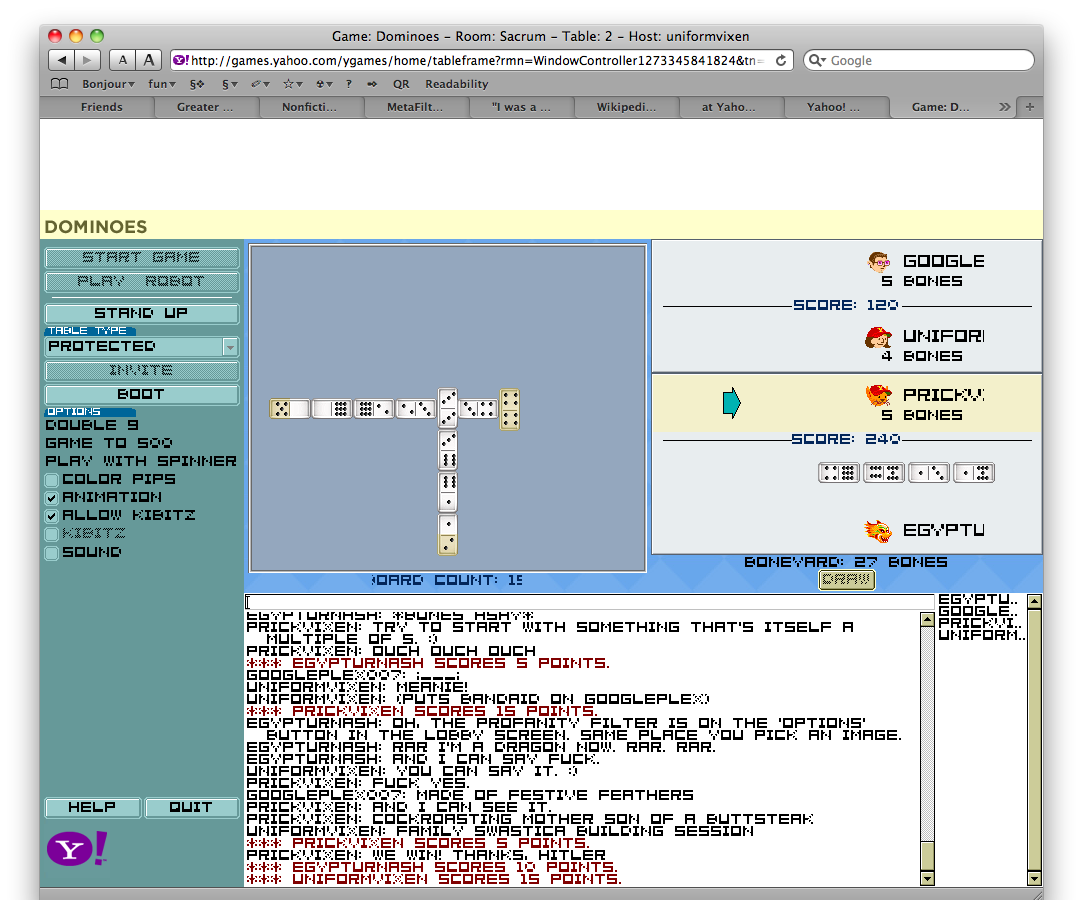Viewport: 1083px width, 900px height.
Task: Click the browser back arrow button
Action: pos(62,61)
